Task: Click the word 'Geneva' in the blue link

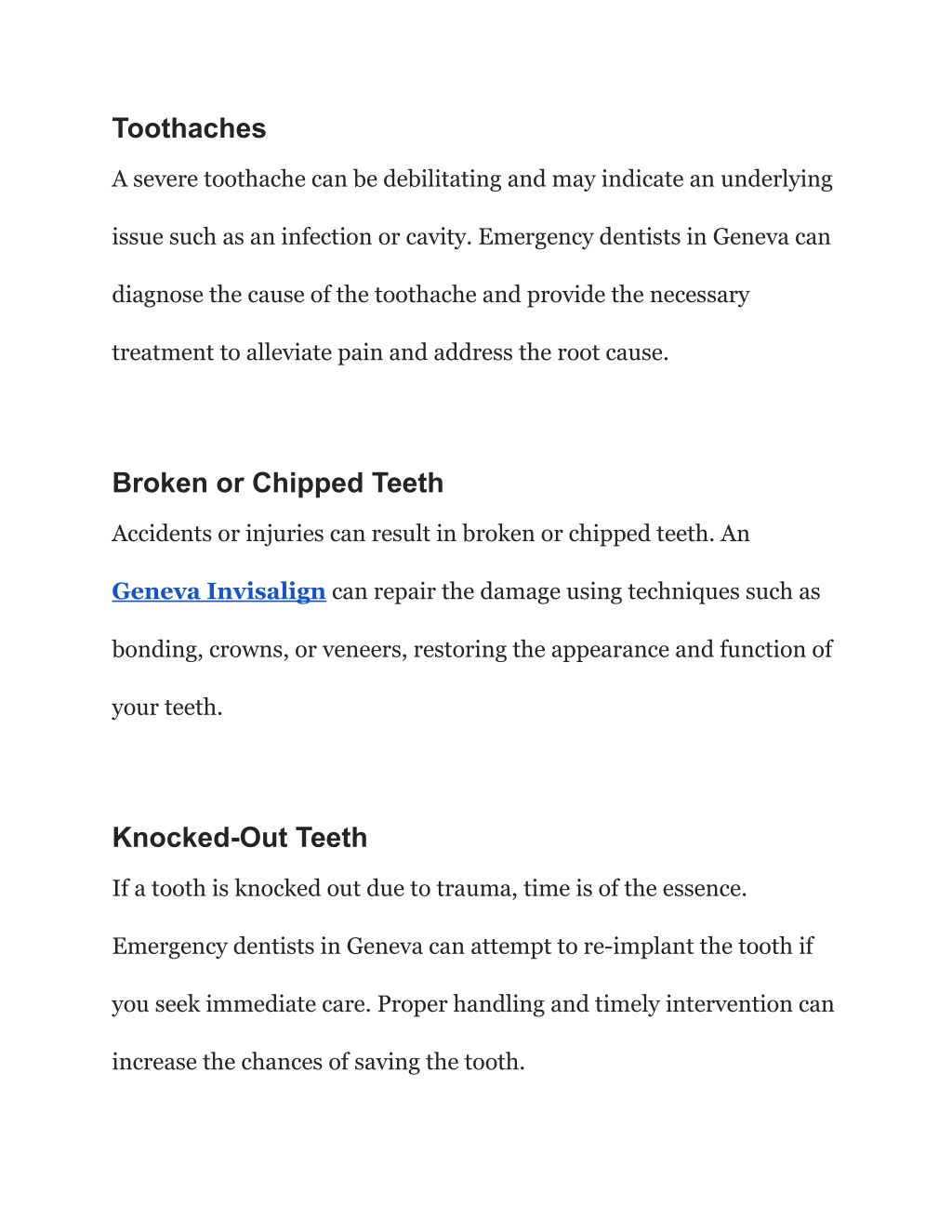Action: point(156,591)
